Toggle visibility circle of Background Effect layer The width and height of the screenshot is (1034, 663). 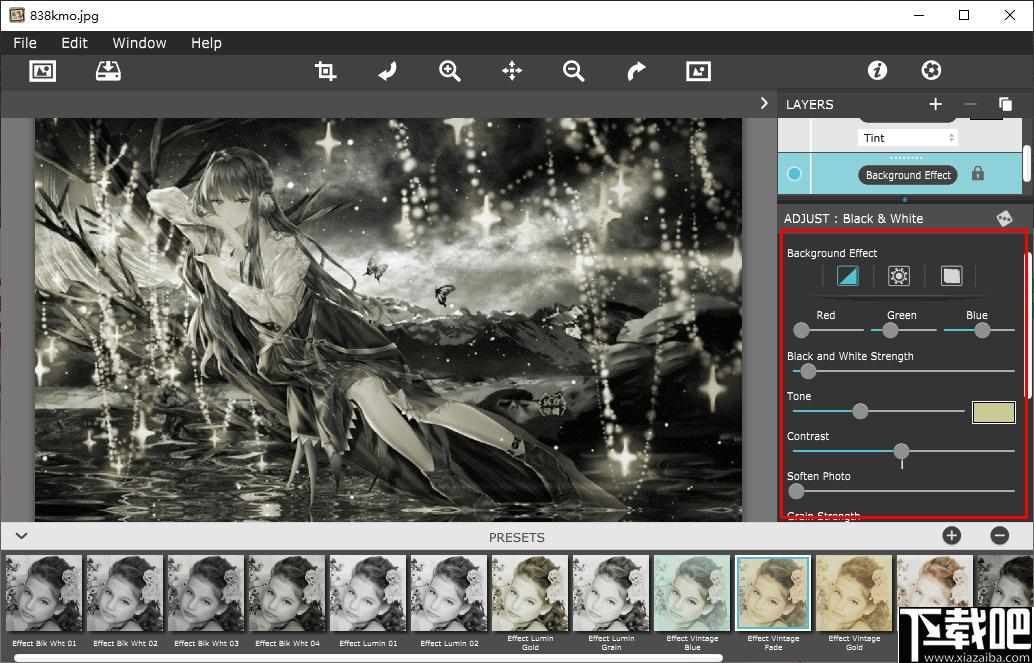(x=795, y=174)
